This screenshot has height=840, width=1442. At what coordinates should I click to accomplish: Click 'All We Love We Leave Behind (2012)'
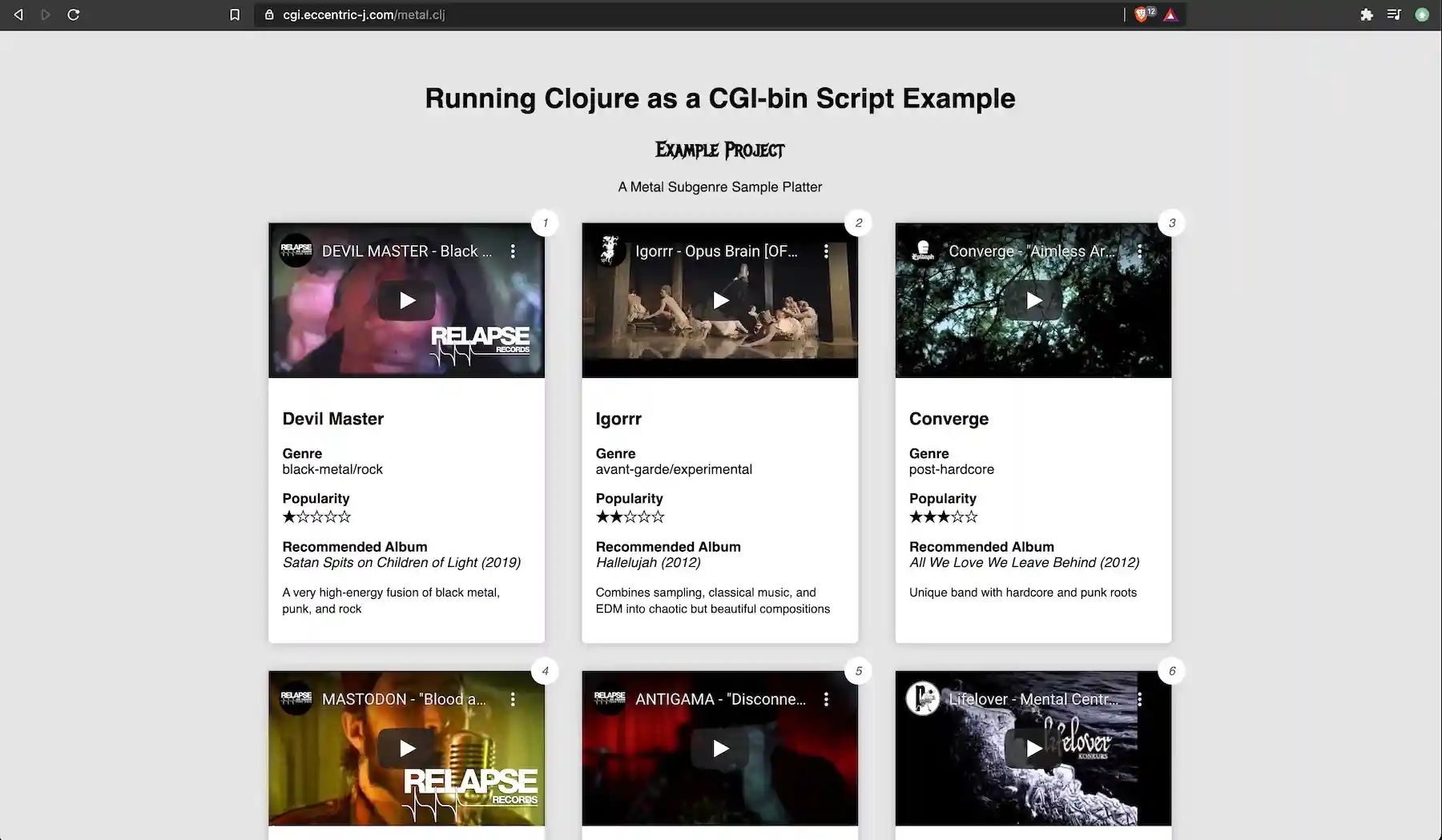click(x=1024, y=563)
